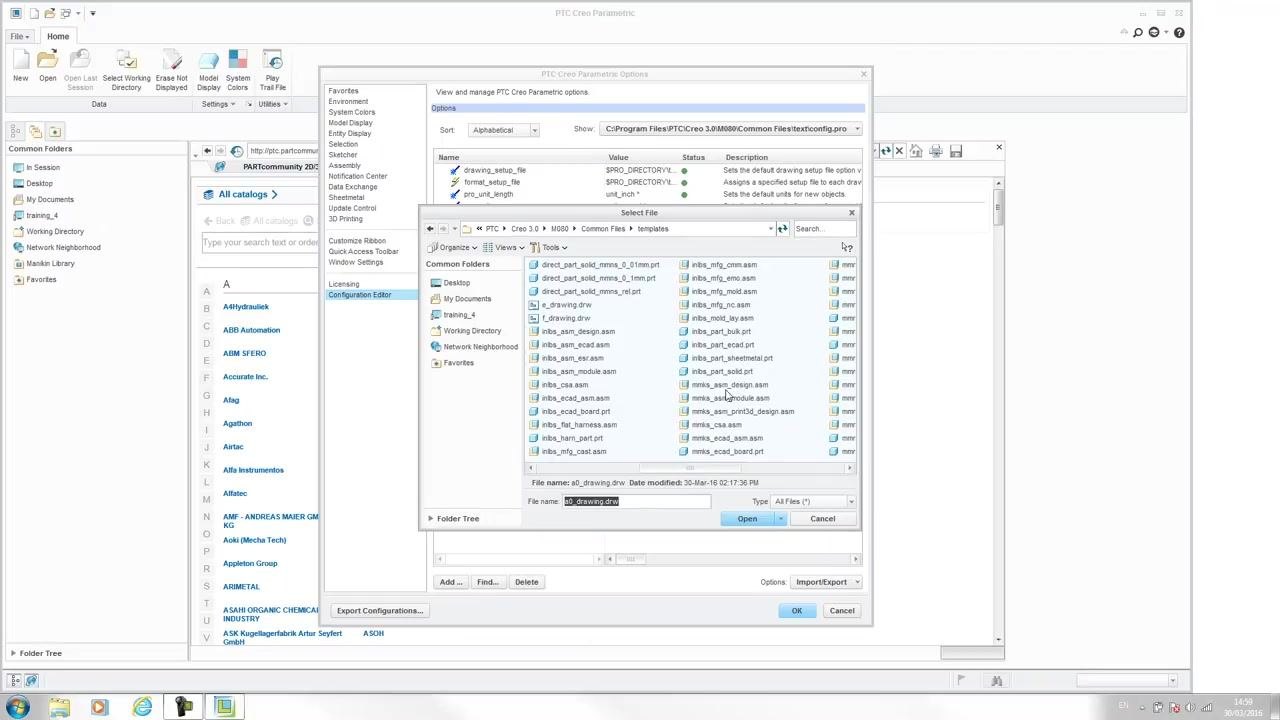Click the browser history icon beside address bar

(237, 151)
